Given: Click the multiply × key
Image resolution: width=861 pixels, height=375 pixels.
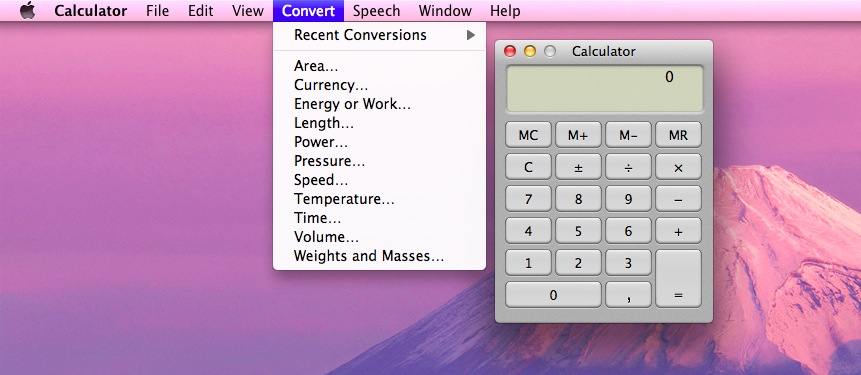Looking at the screenshot, I should point(678,167).
